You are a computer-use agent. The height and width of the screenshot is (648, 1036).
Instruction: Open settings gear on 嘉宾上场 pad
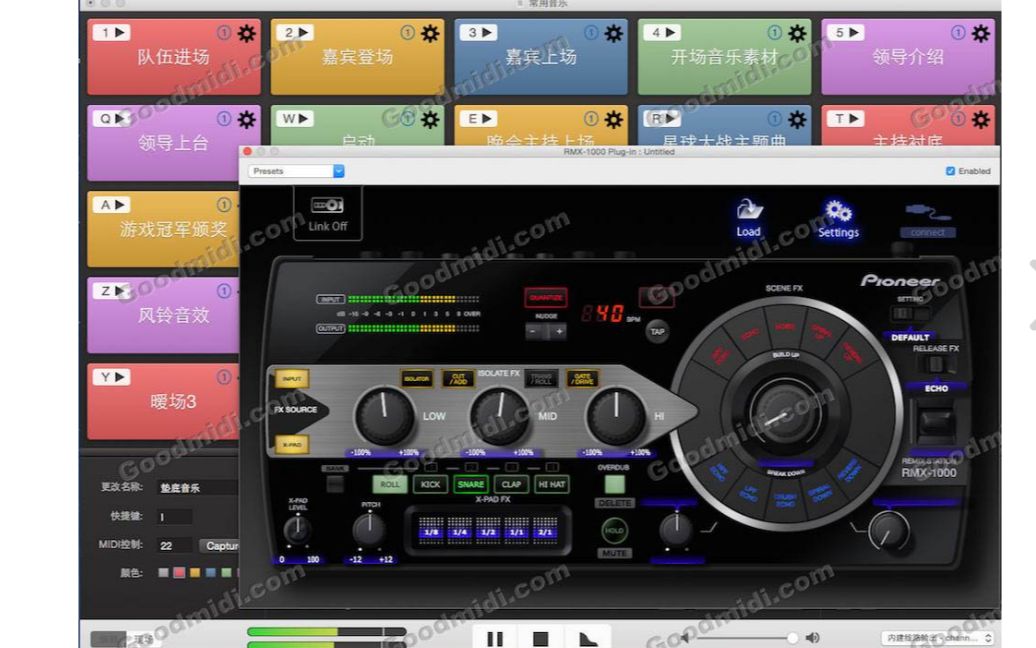click(614, 33)
